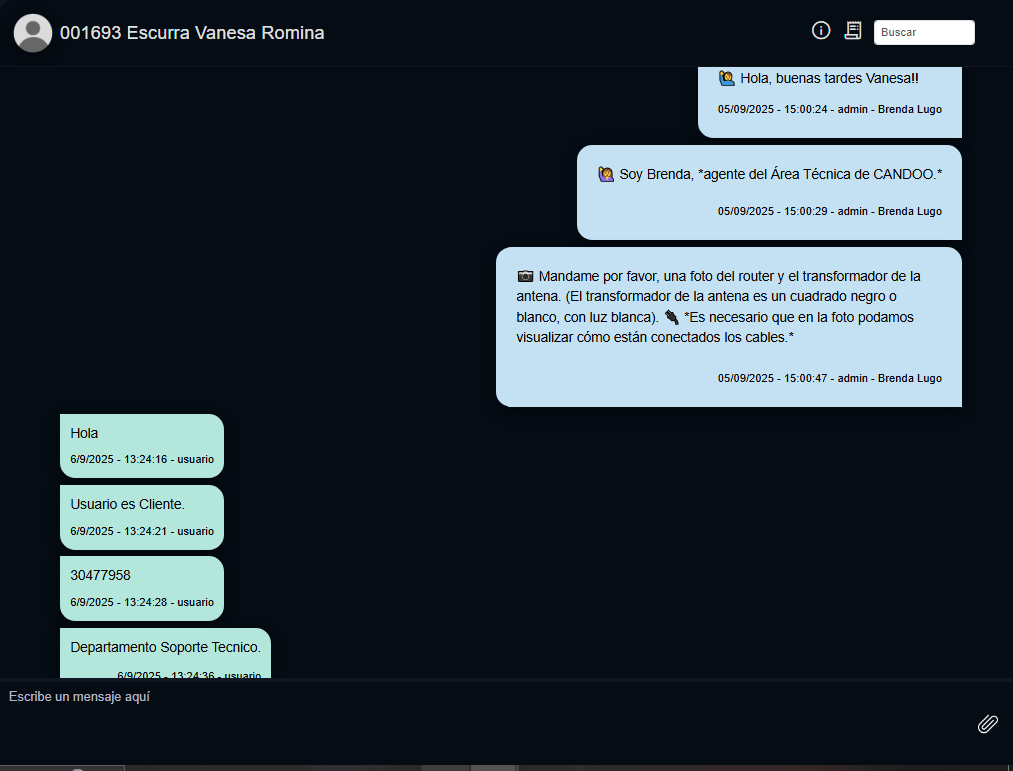The image size is (1013, 771).
Task: Click the paperclip attach file icon
Action: coord(987,724)
